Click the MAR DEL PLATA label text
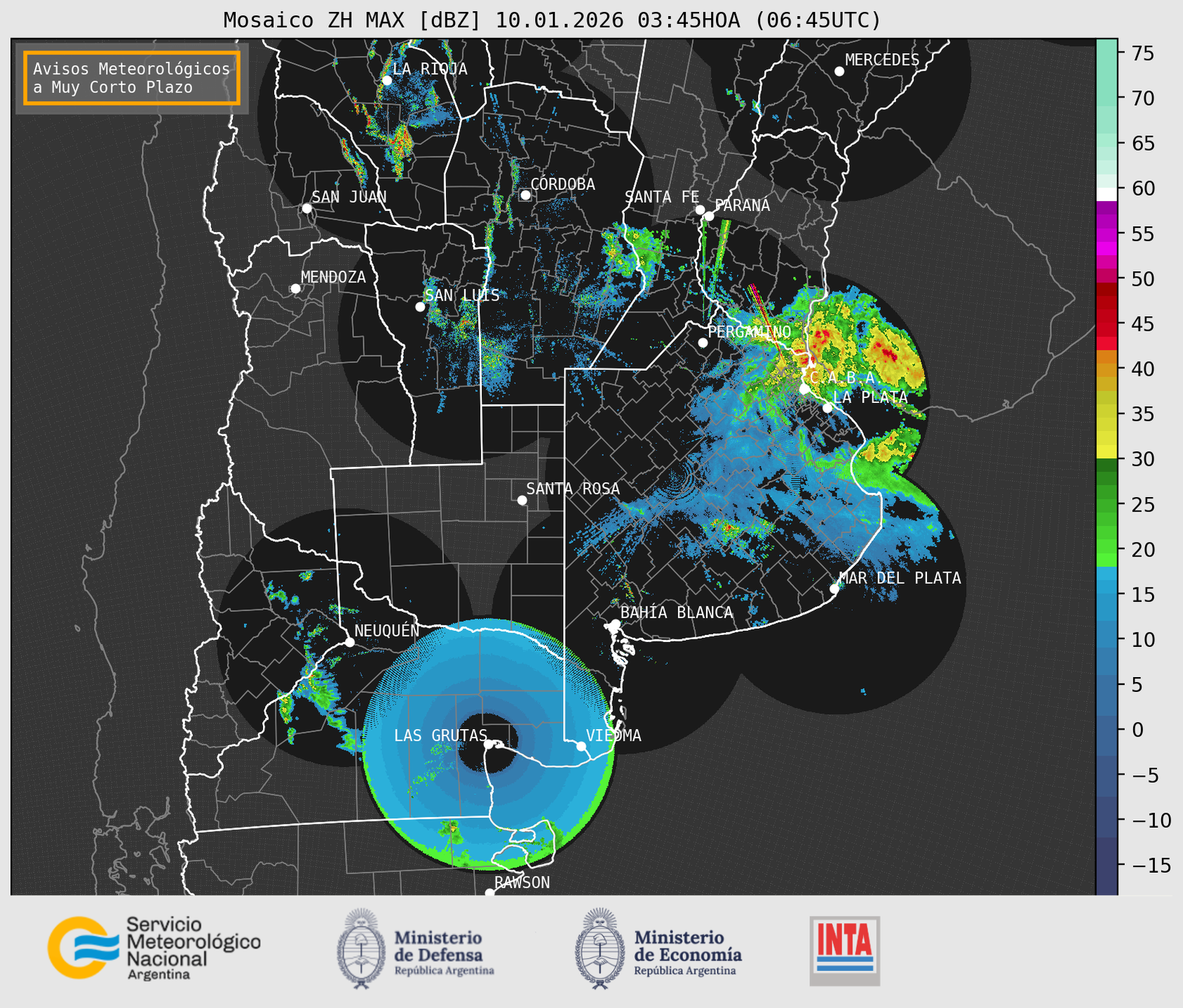The height and width of the screenshot is (1008, 1183). pyautogui.click(x=900, y=578)
